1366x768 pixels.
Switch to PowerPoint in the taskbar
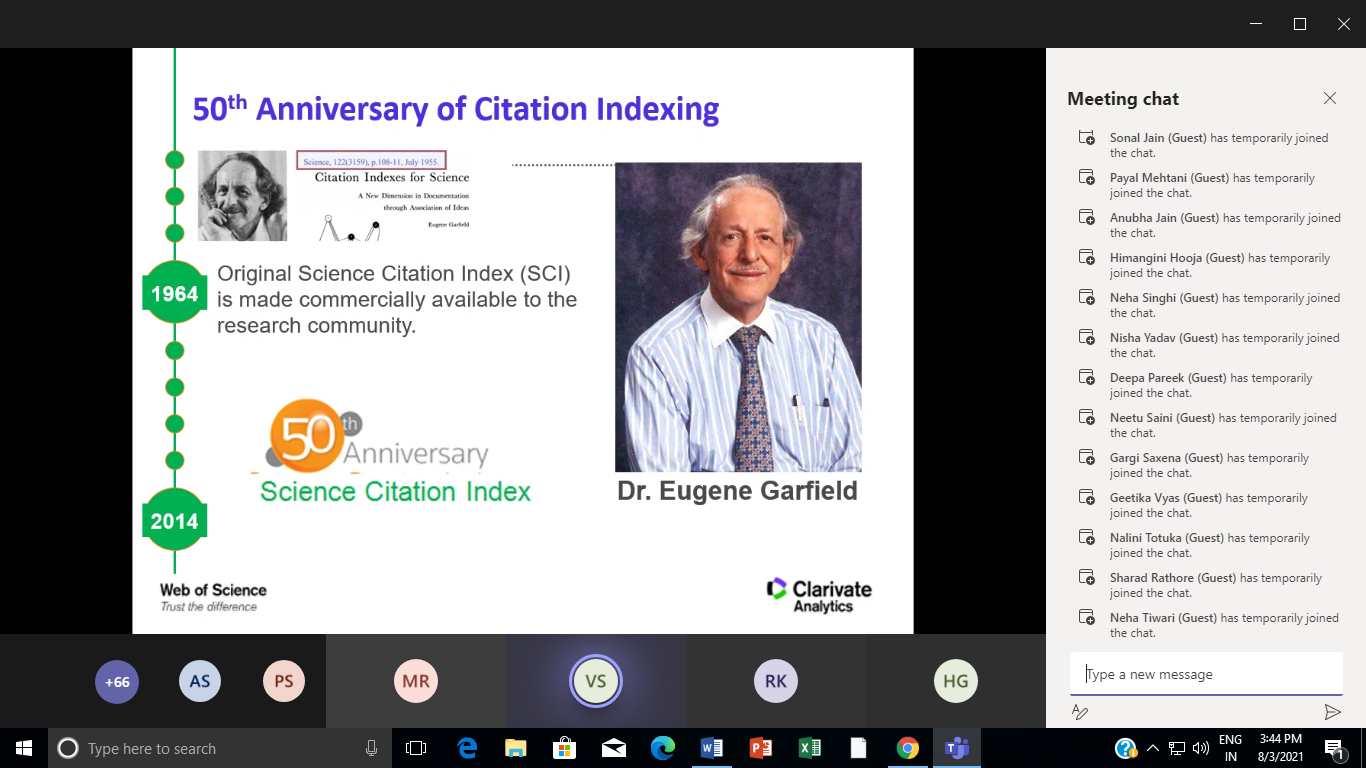pos(761,748)
